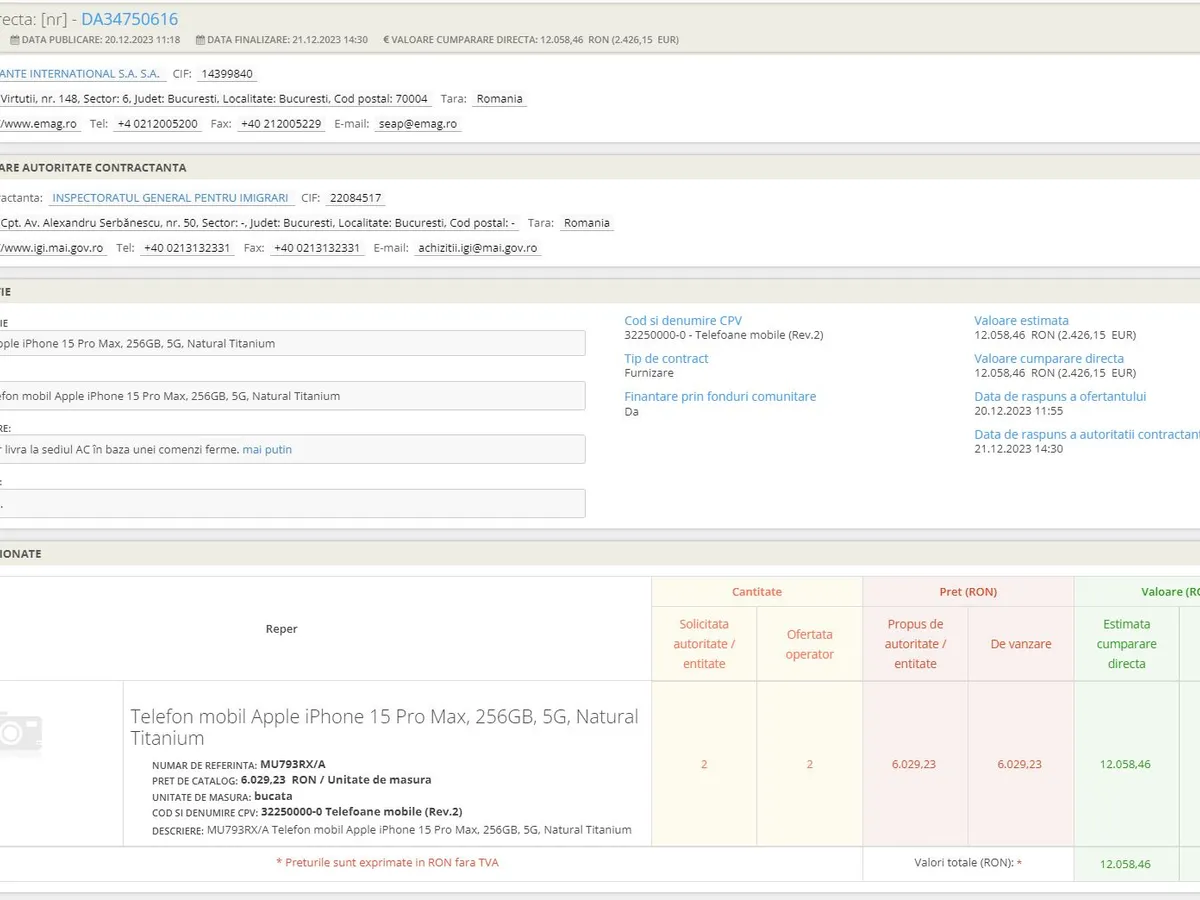Click the calendar icon beside DATA FINALIZARE
This screenshot has height=900, width=1200.
(201, 40)
